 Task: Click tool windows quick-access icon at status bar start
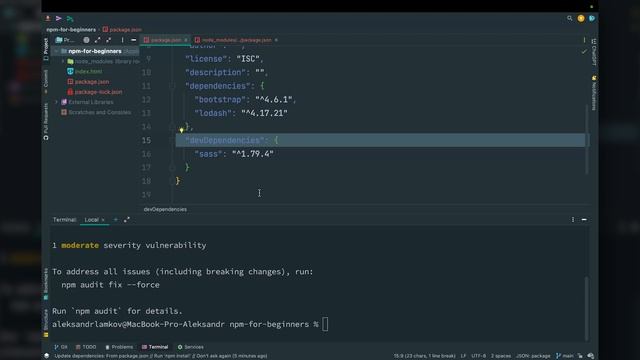pos(47,356)
